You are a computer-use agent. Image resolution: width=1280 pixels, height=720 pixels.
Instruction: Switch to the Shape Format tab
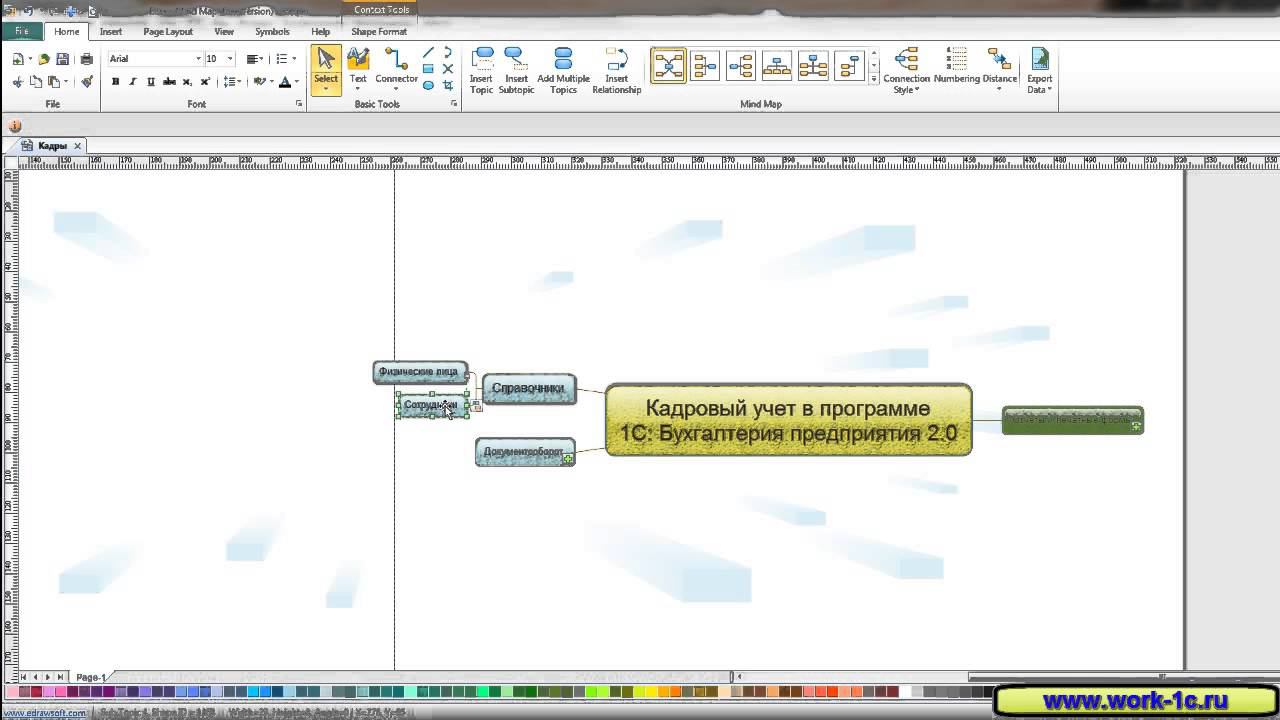(x=379, y=32)
